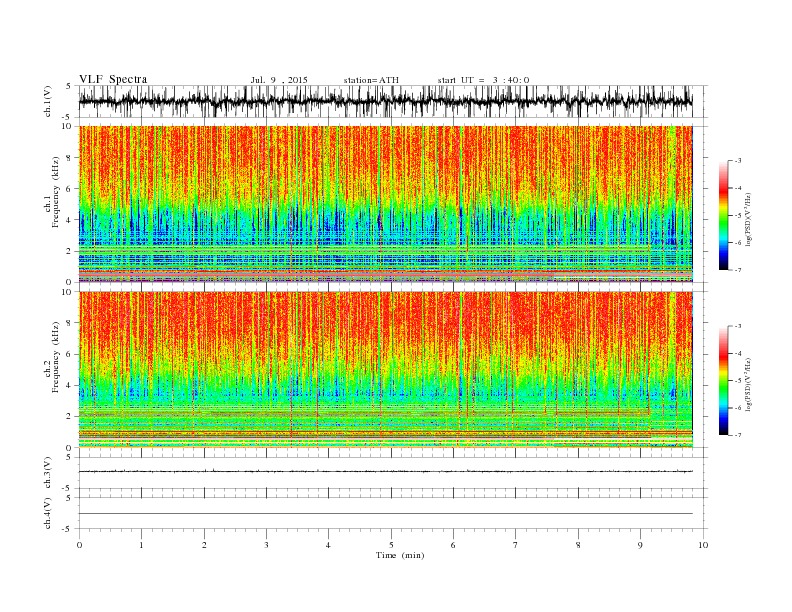Click the ch.1 voltage waveform trace

pos(385,101)
